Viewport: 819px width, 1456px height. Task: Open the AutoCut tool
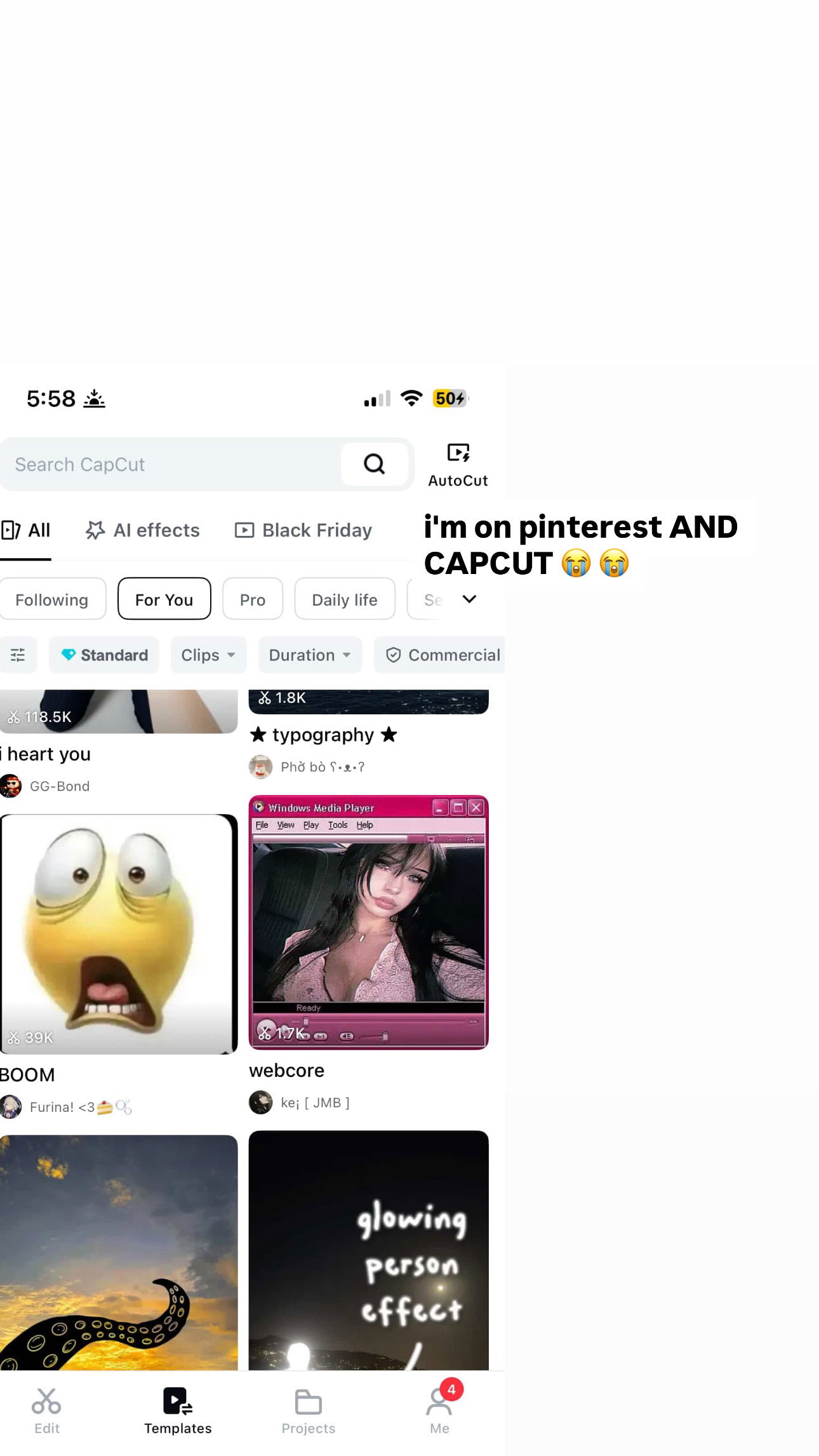point(458,465)
